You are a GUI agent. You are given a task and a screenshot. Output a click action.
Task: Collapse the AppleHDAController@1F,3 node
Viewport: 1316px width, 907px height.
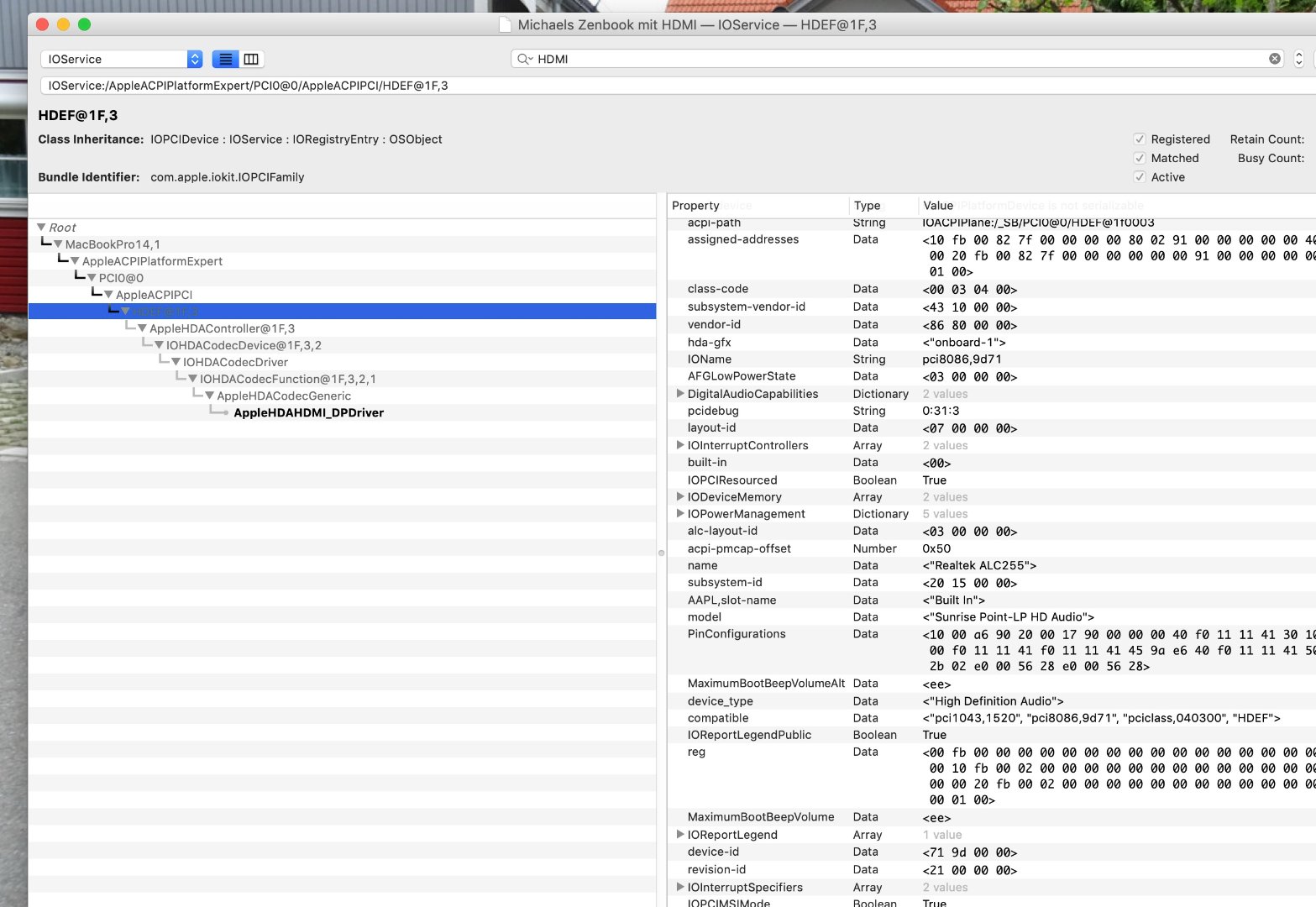tap(142, 328)
